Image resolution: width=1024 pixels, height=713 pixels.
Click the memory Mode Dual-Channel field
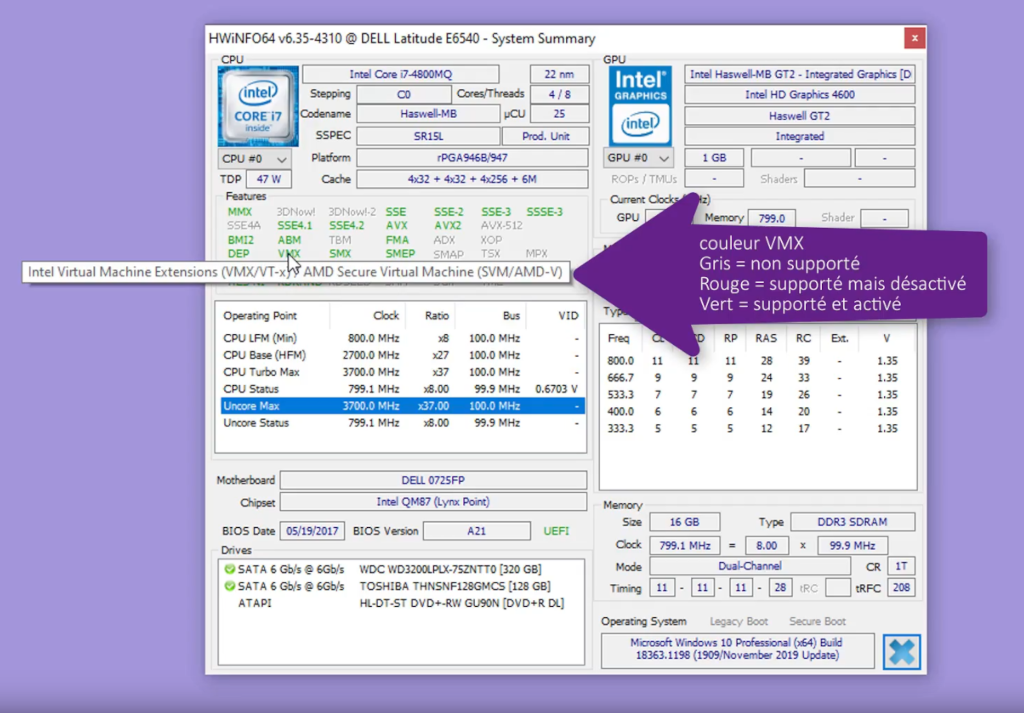[750, 567]
